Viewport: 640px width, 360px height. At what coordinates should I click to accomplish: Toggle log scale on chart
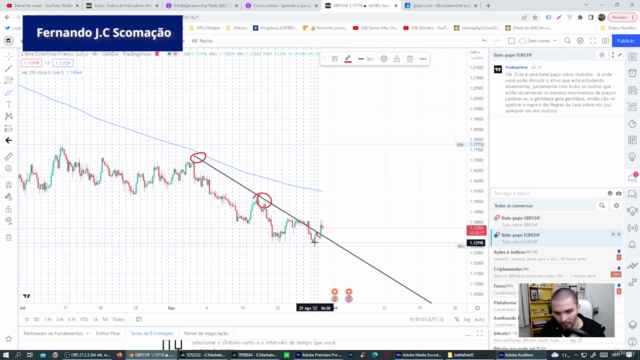pos(467,320)
